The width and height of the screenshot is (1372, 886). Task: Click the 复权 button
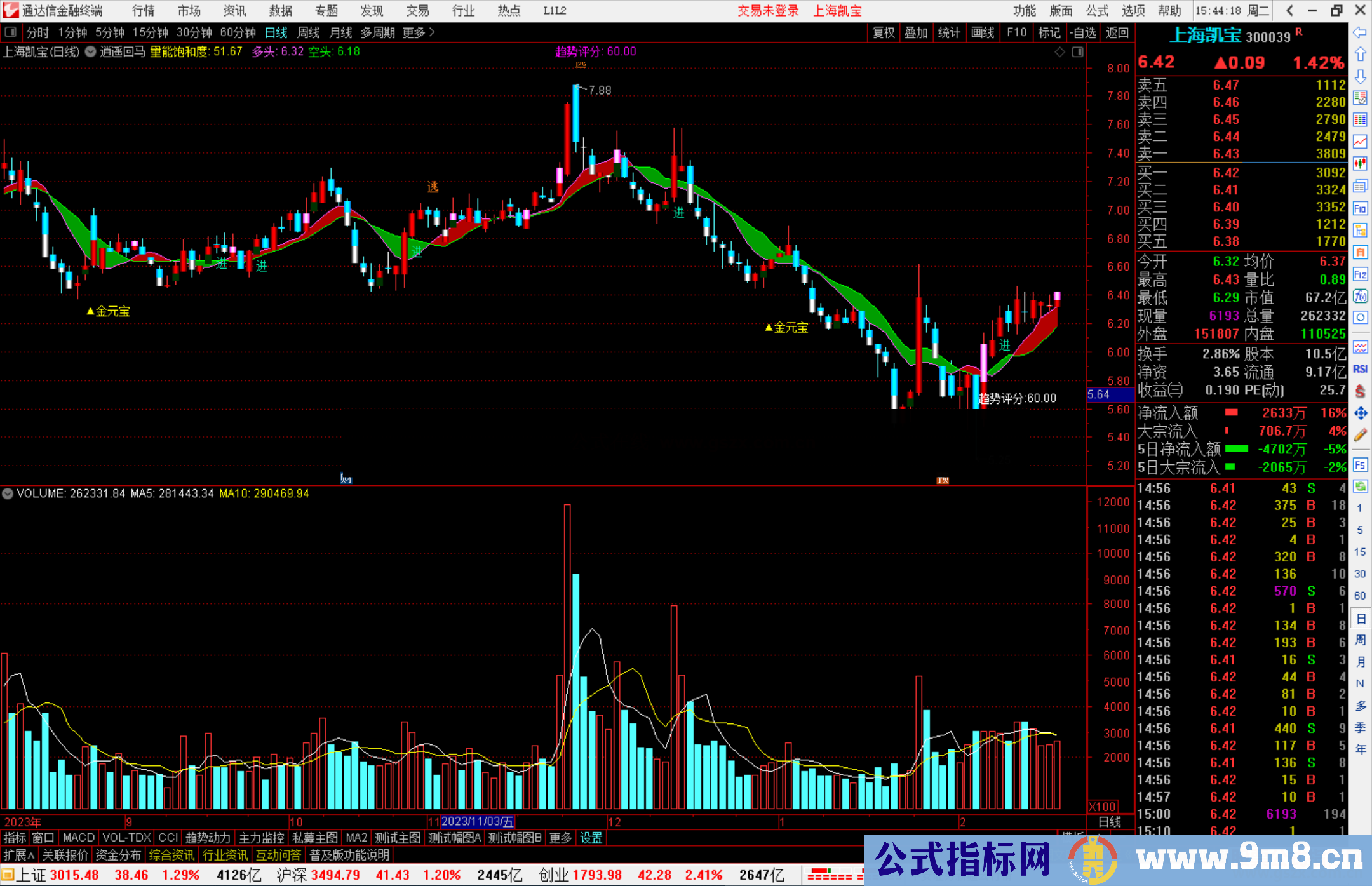click(x=883, y=32)
